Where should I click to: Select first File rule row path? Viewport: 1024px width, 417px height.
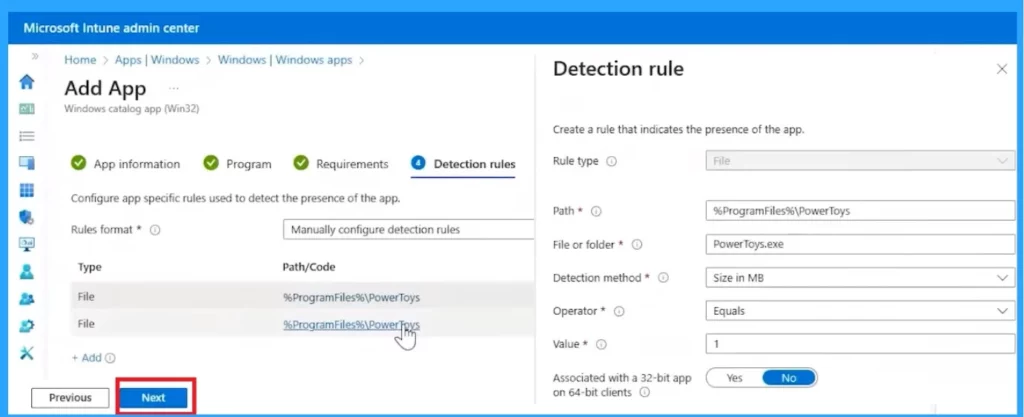point(351,298)
